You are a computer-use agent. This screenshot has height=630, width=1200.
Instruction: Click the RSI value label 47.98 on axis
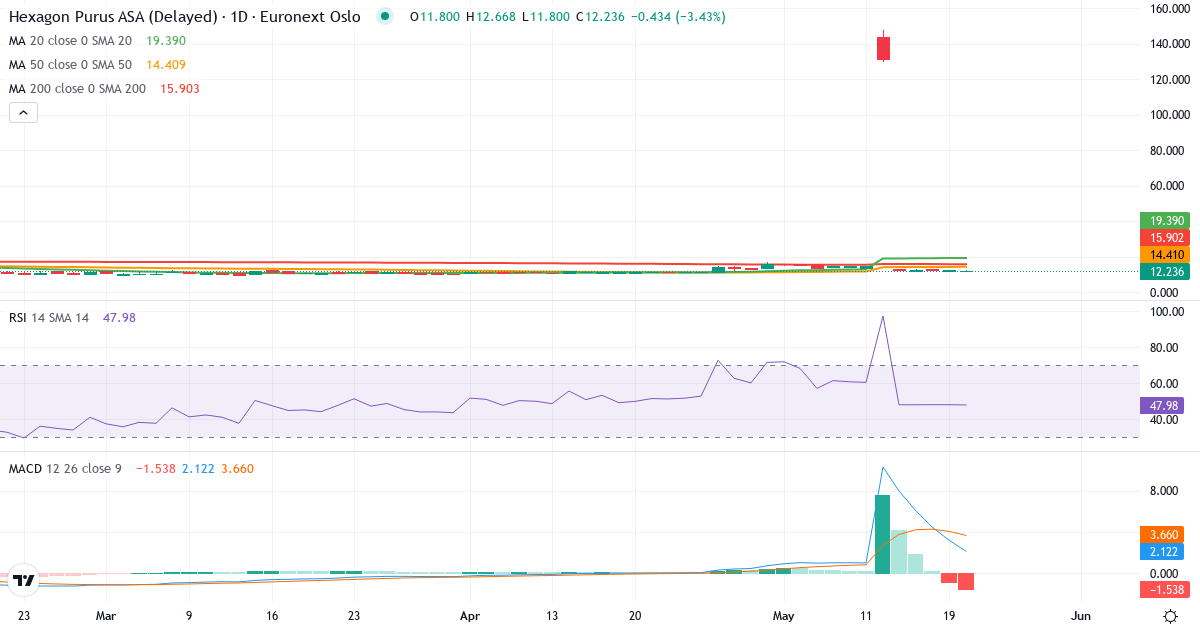1161,406
